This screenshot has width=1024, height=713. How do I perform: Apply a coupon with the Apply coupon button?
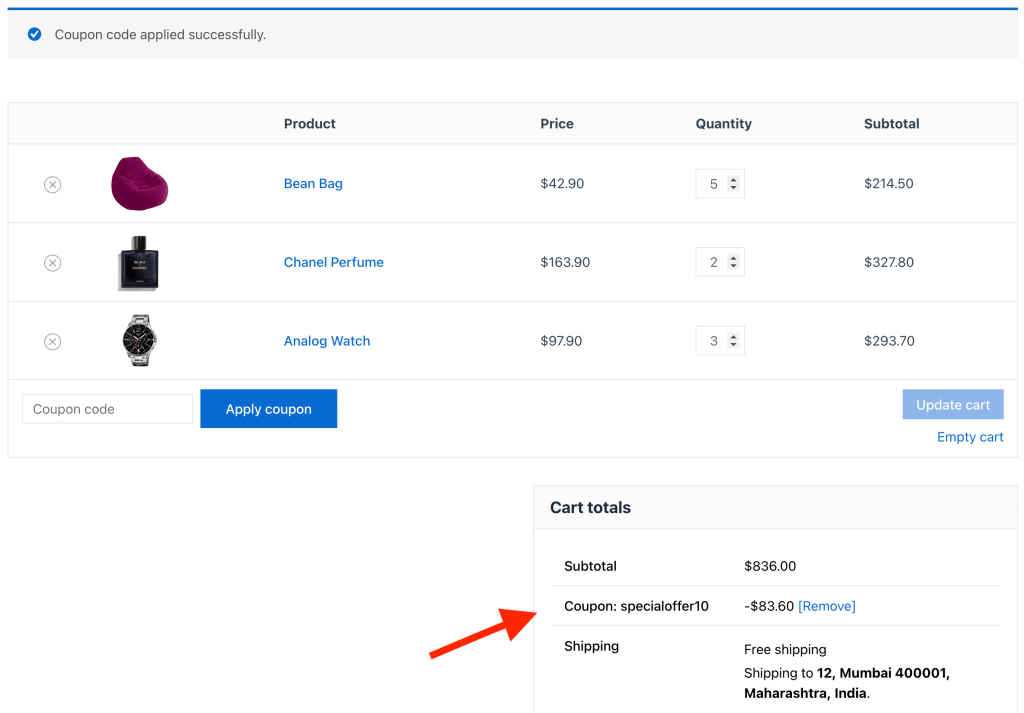point(268,408)
